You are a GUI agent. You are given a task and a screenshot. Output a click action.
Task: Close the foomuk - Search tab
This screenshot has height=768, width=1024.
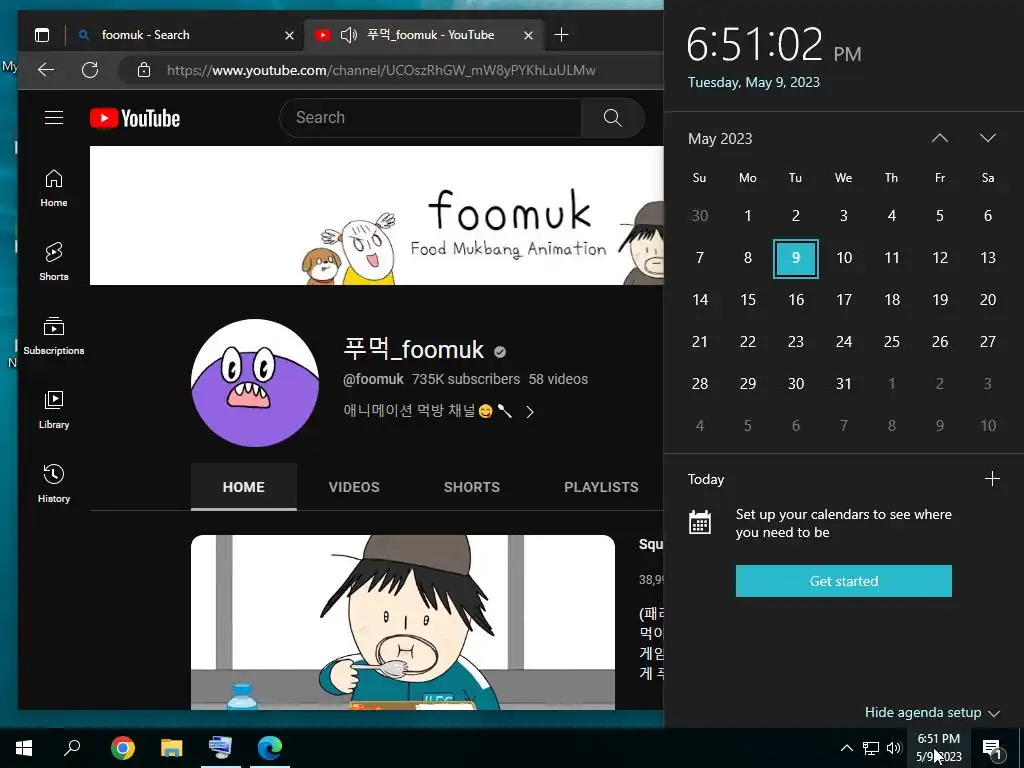pyautogui.click(x=289, y=35)
